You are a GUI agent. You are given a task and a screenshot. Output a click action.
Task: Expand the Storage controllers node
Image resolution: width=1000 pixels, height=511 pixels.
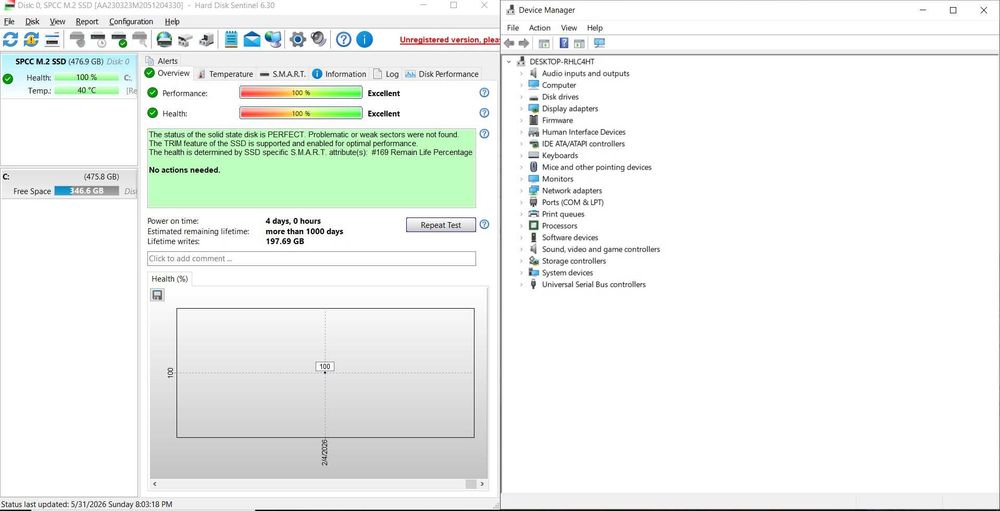521,261
